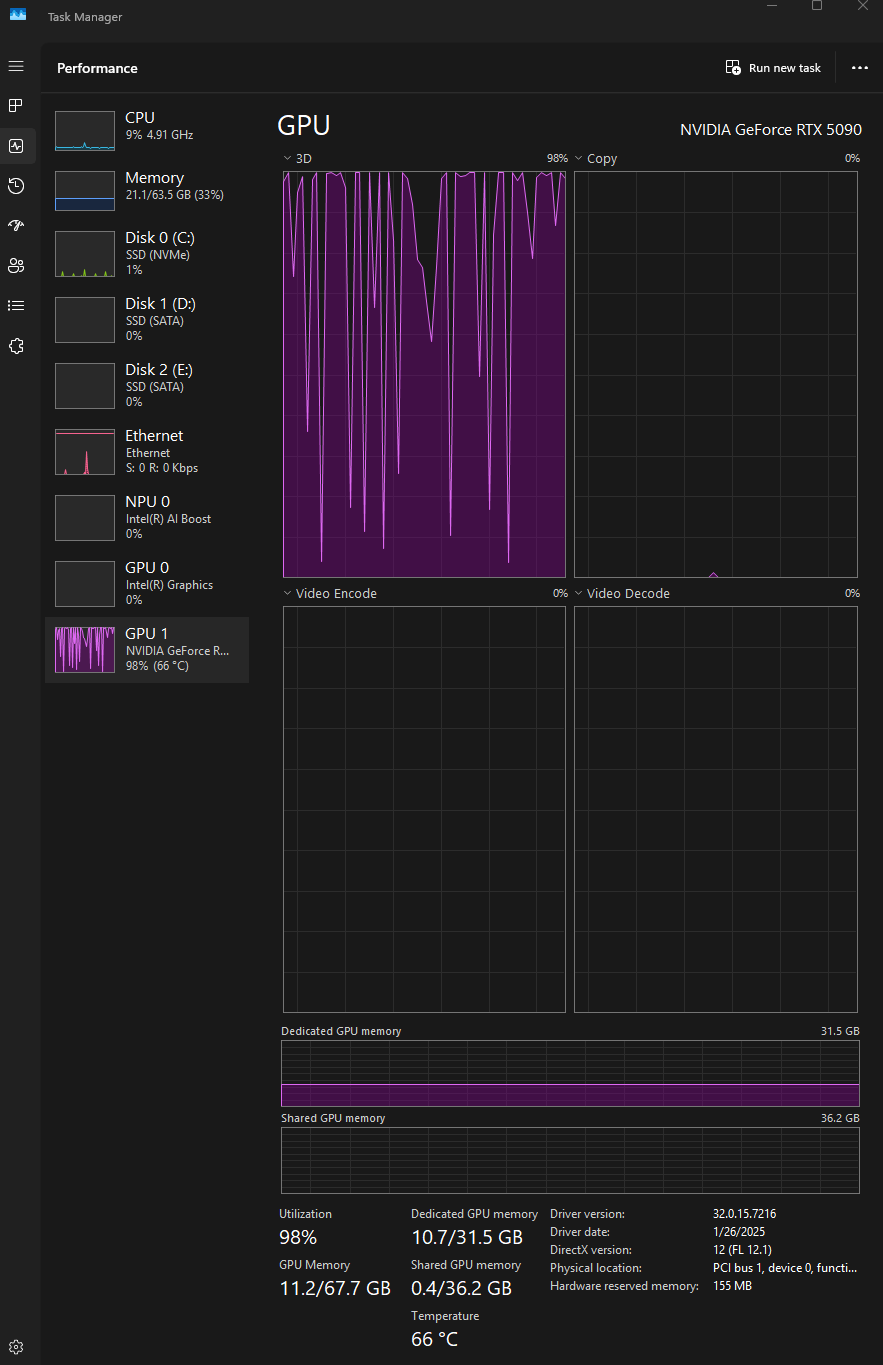883x1365 pixels.
Task: Select the Memory performance entry
Action: point(147,190)
